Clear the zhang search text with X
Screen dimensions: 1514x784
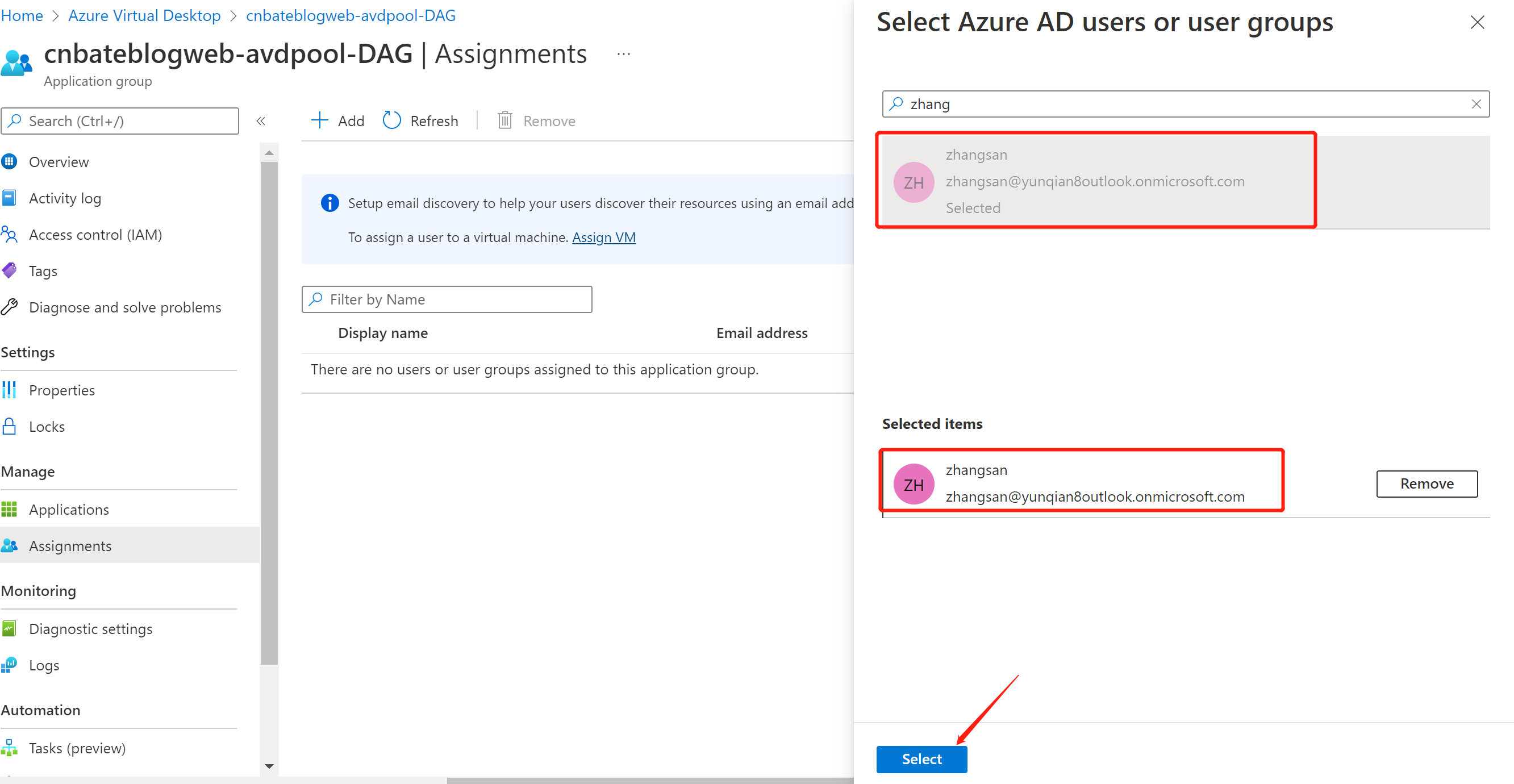[x=1476, y=104]
